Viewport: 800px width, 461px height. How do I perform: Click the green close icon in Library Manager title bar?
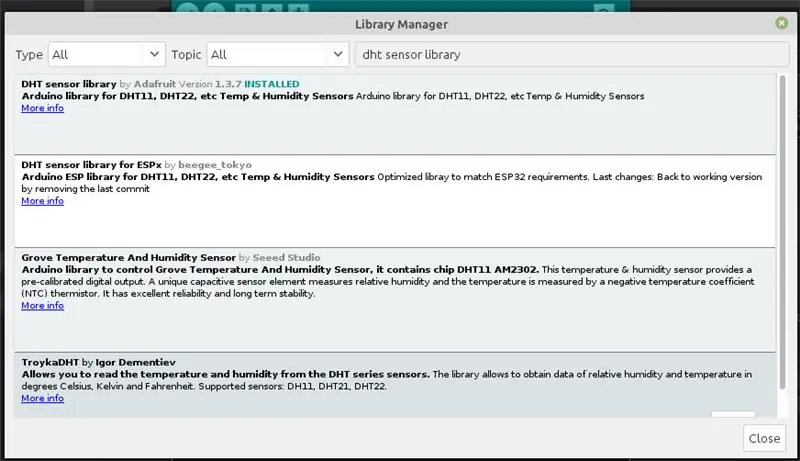(x=781, y=22)
